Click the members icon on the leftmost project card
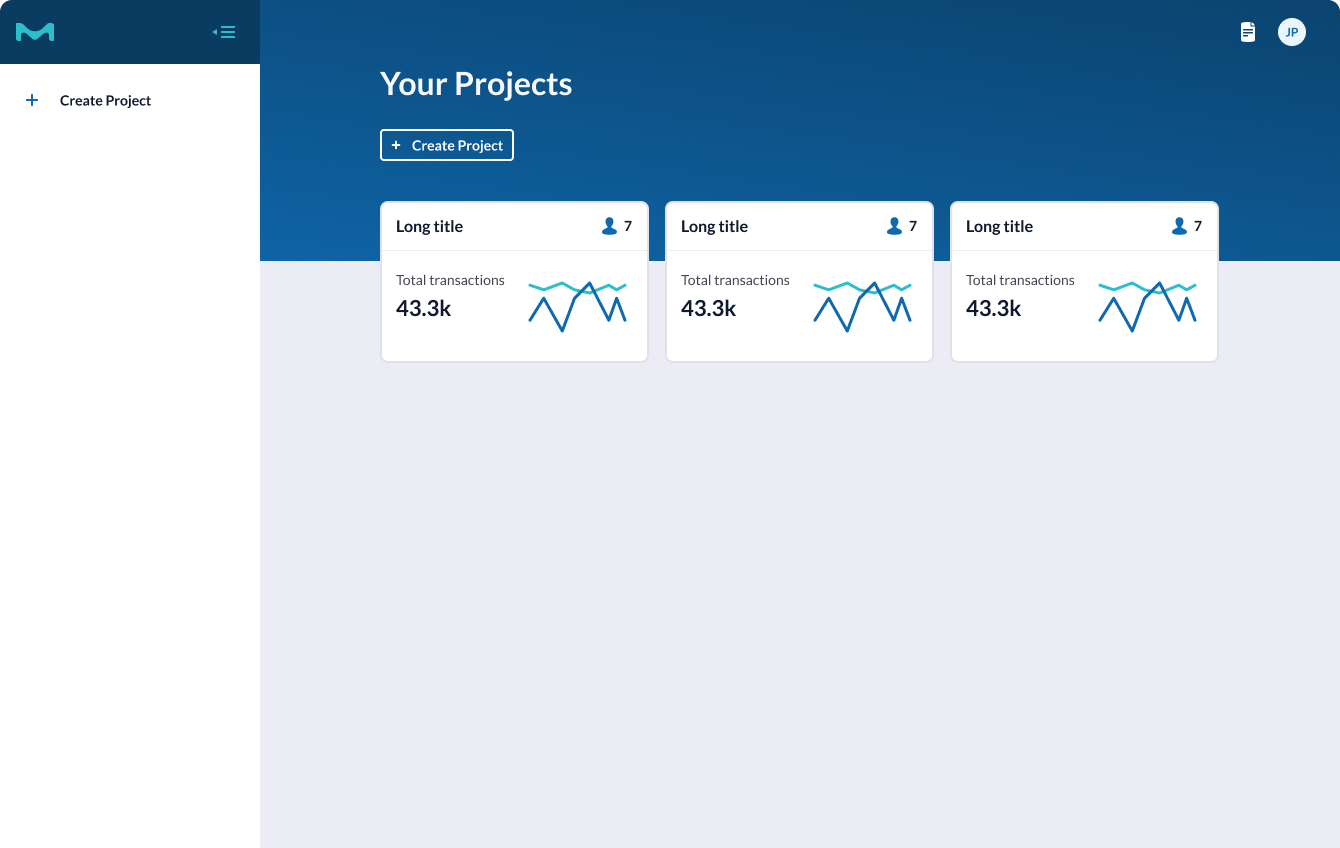The height and width of the screenshot is (848, 1340). pyautogui.click(x=609, y=226)
